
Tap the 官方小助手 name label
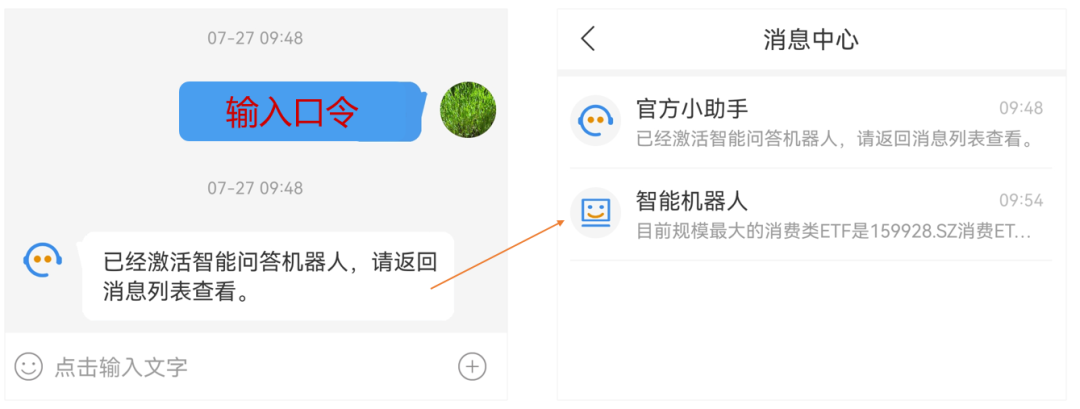[x=692, y=108]
